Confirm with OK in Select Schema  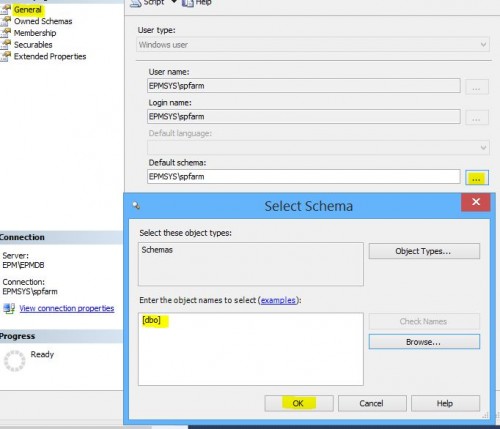click(x=299, y=403)
